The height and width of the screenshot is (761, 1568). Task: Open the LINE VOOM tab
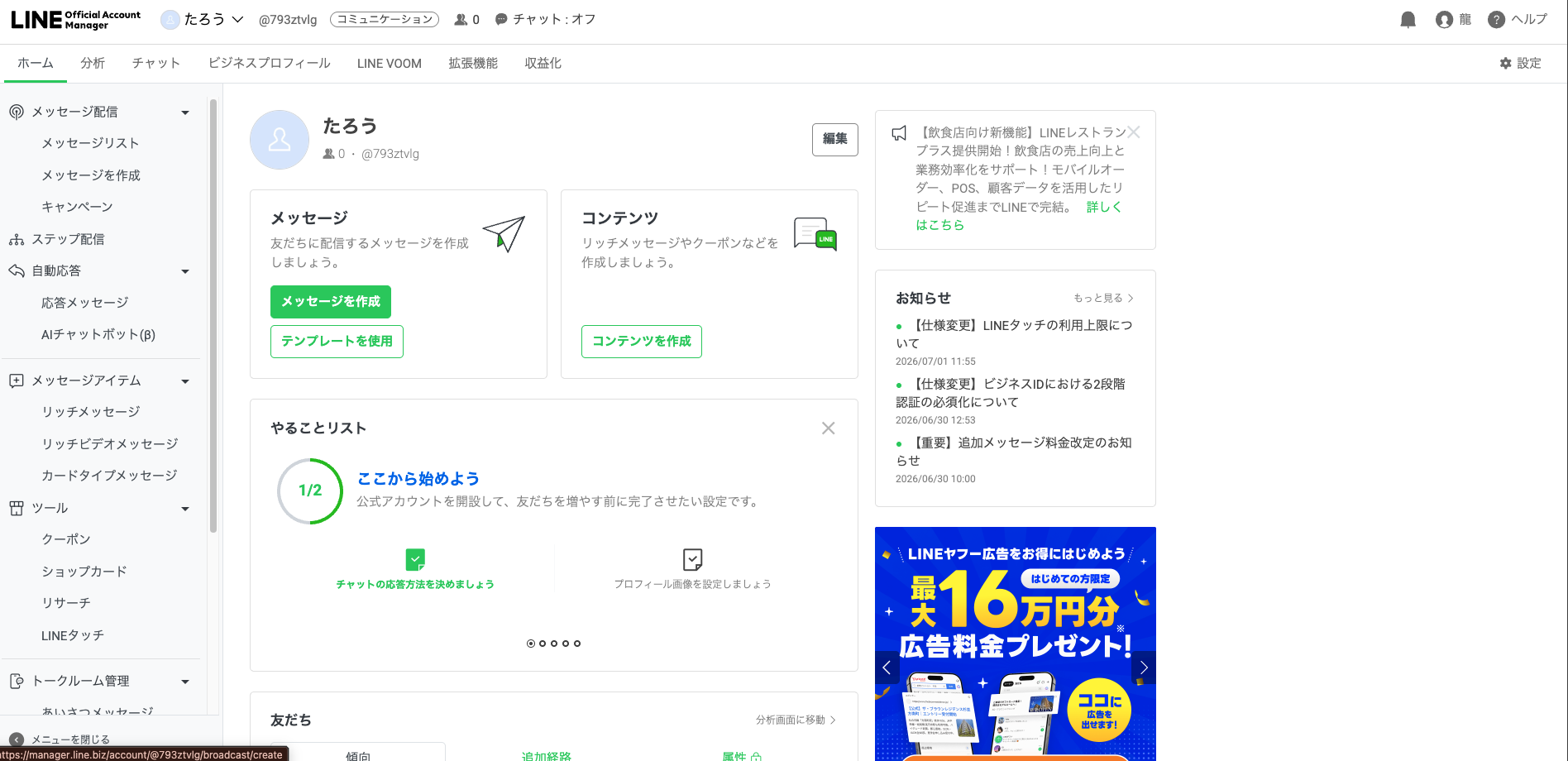tap(390, 64)
